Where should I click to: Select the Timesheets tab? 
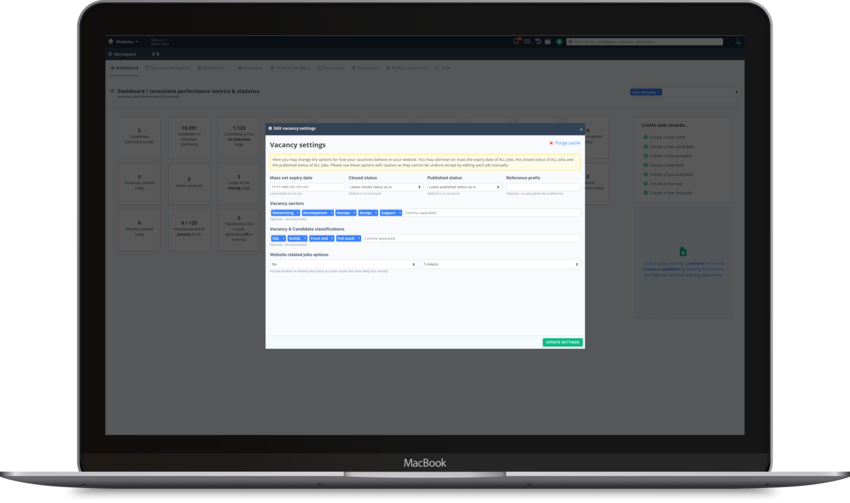(x=365, y=68)
